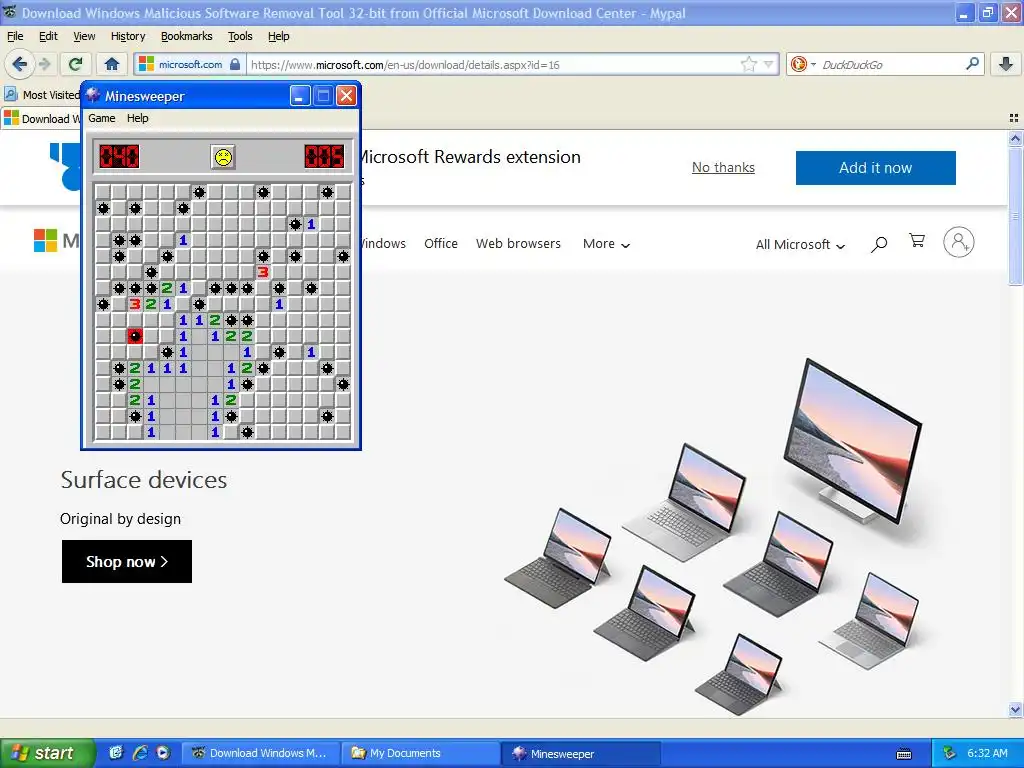Viewport: 1024px width, 768px height.
Task: Switch to My Documents taskbar button
Action: click(x=421, y=753)
